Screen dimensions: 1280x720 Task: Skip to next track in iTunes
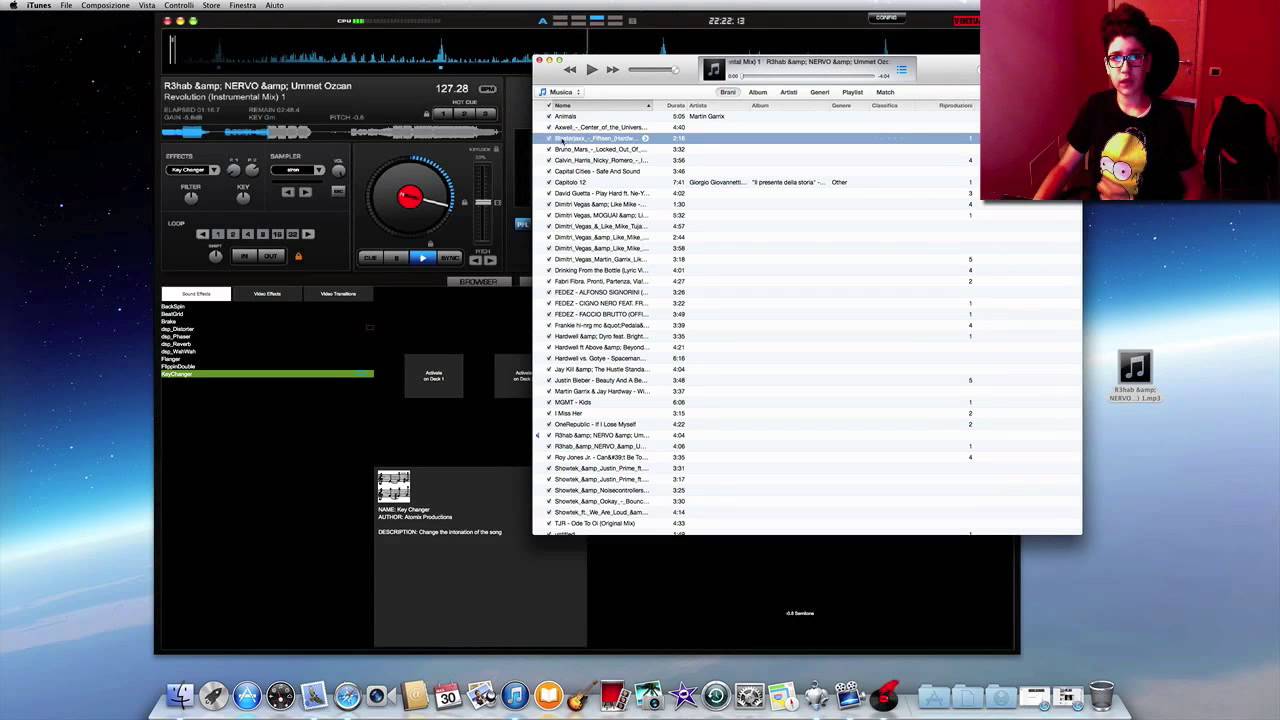[x=613, y=70]
